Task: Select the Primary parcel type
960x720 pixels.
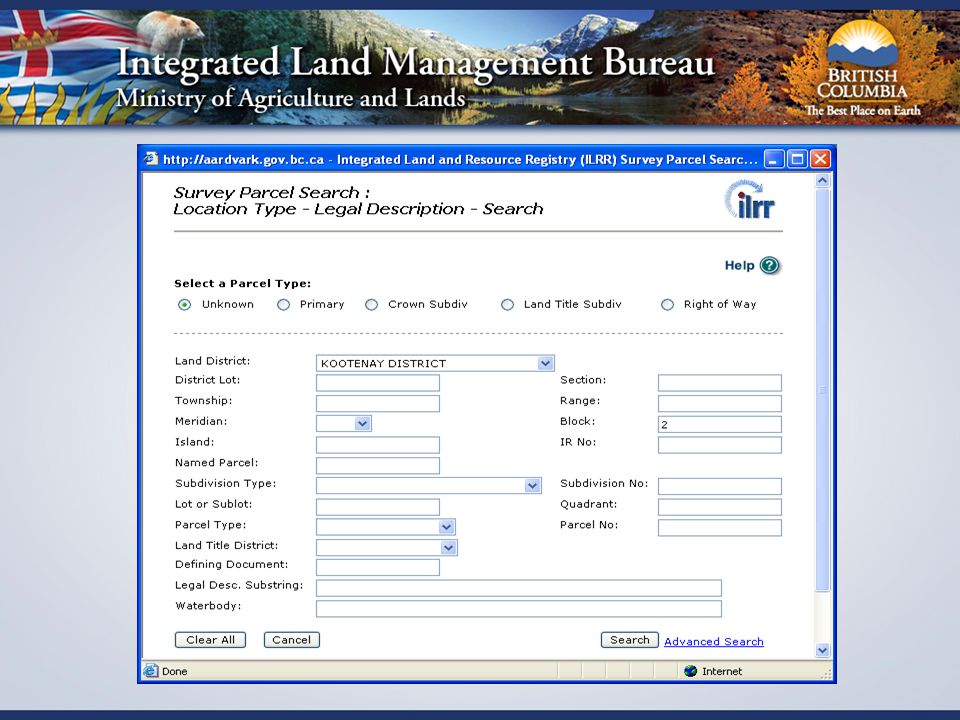Action: tap(283, 304)
